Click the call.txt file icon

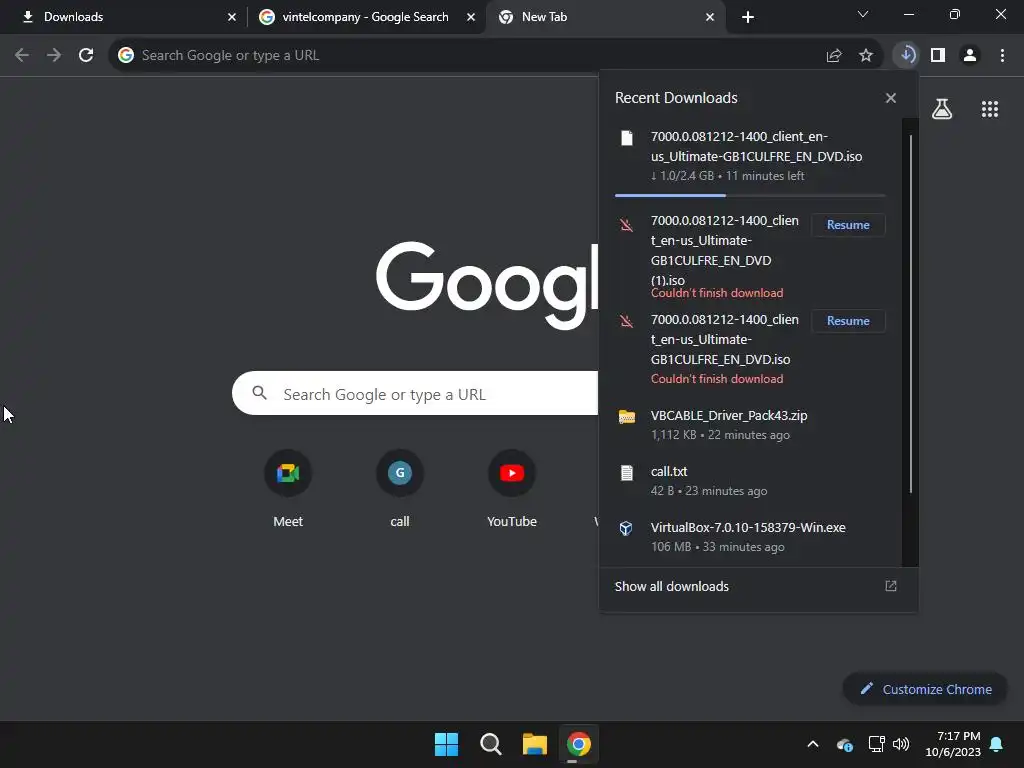pos(627,473)
